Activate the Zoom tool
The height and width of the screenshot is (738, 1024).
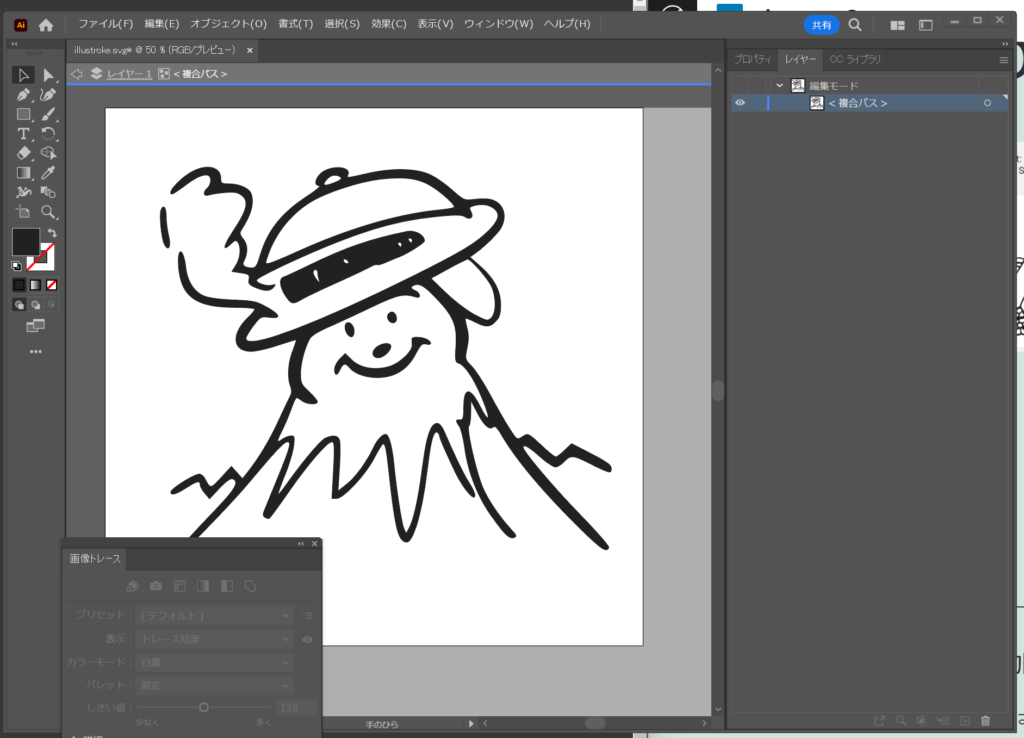(48, 212)
